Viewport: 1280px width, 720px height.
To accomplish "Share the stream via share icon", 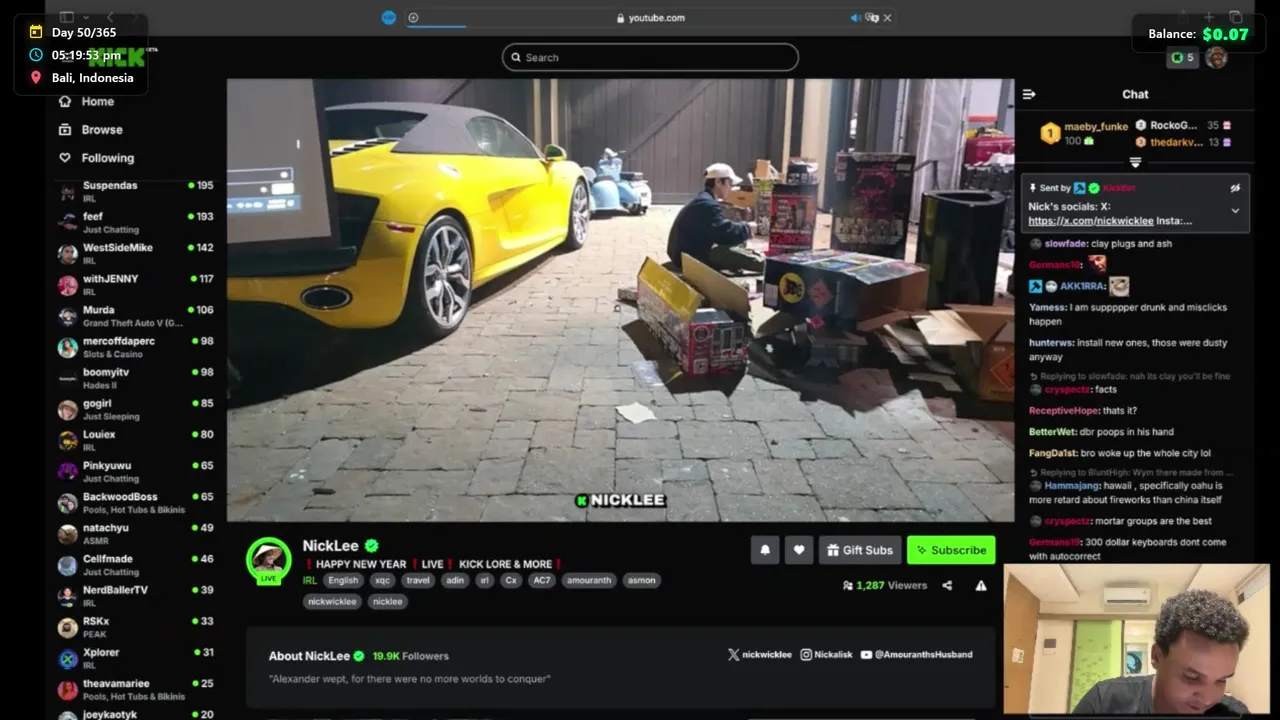I will pyautogui.click(x=947, y=585).
